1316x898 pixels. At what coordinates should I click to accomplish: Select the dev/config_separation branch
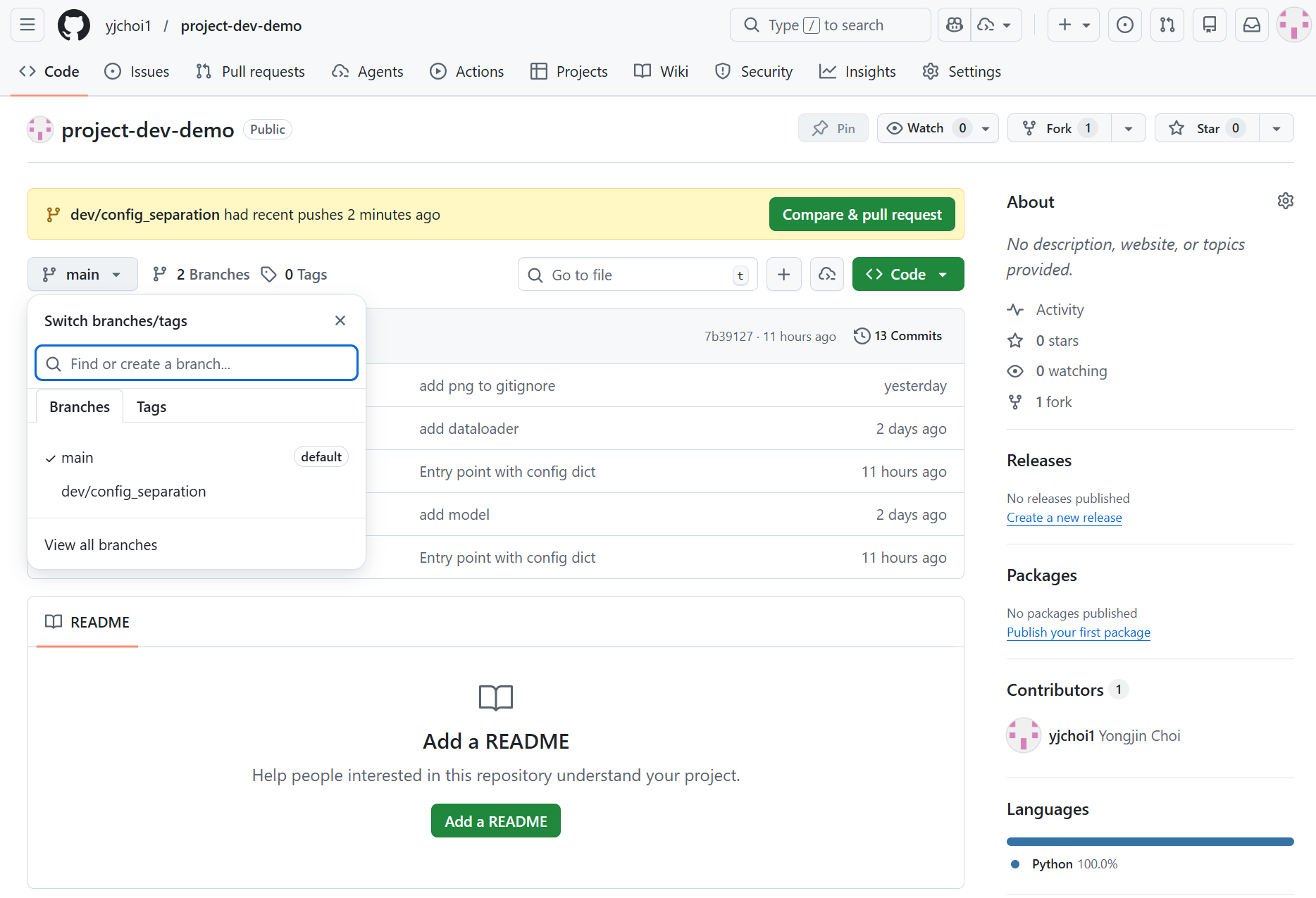click(134, 492)
